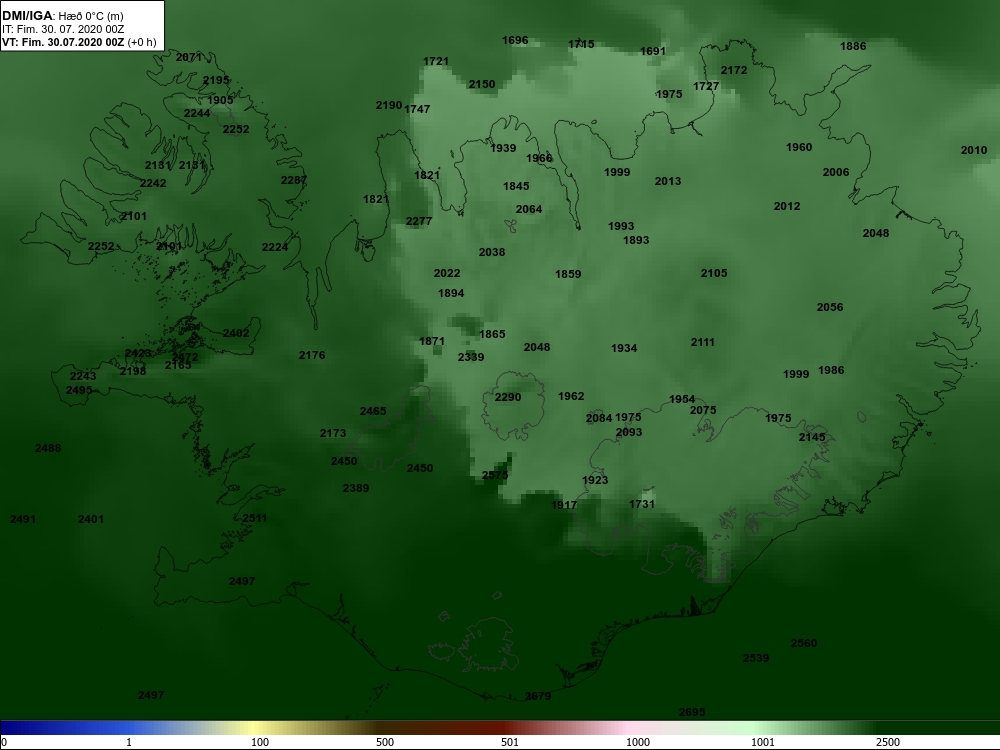Click the 2339 height value
The image size is (1000, 750).
pos(471,357)
